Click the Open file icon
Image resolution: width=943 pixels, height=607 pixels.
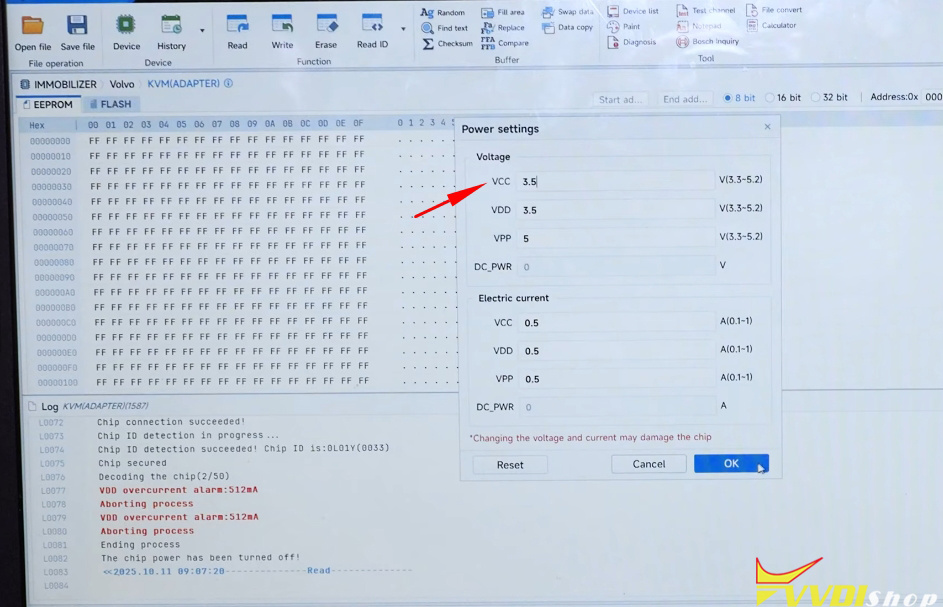[x=32, y=26]
